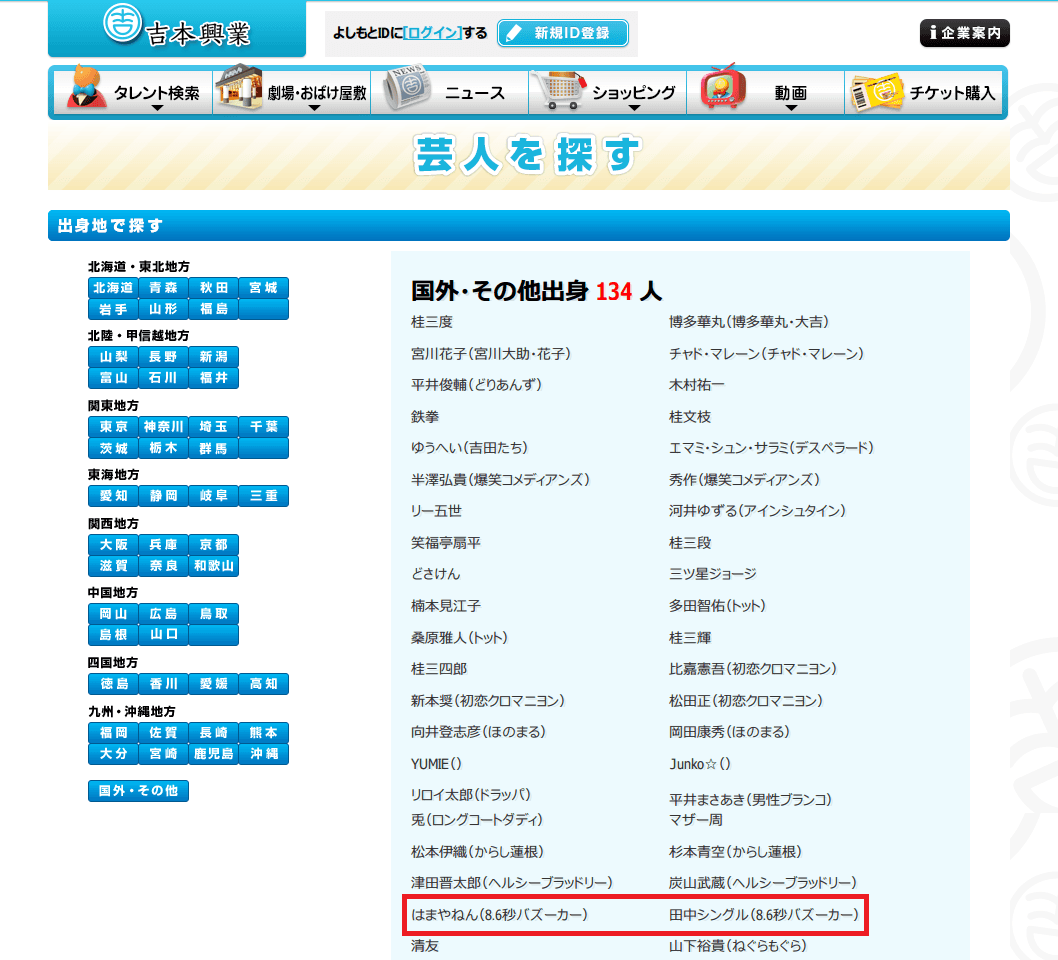Choose the 広島 prefecture button
This screenshot has height=960, width=1058.
163,614
